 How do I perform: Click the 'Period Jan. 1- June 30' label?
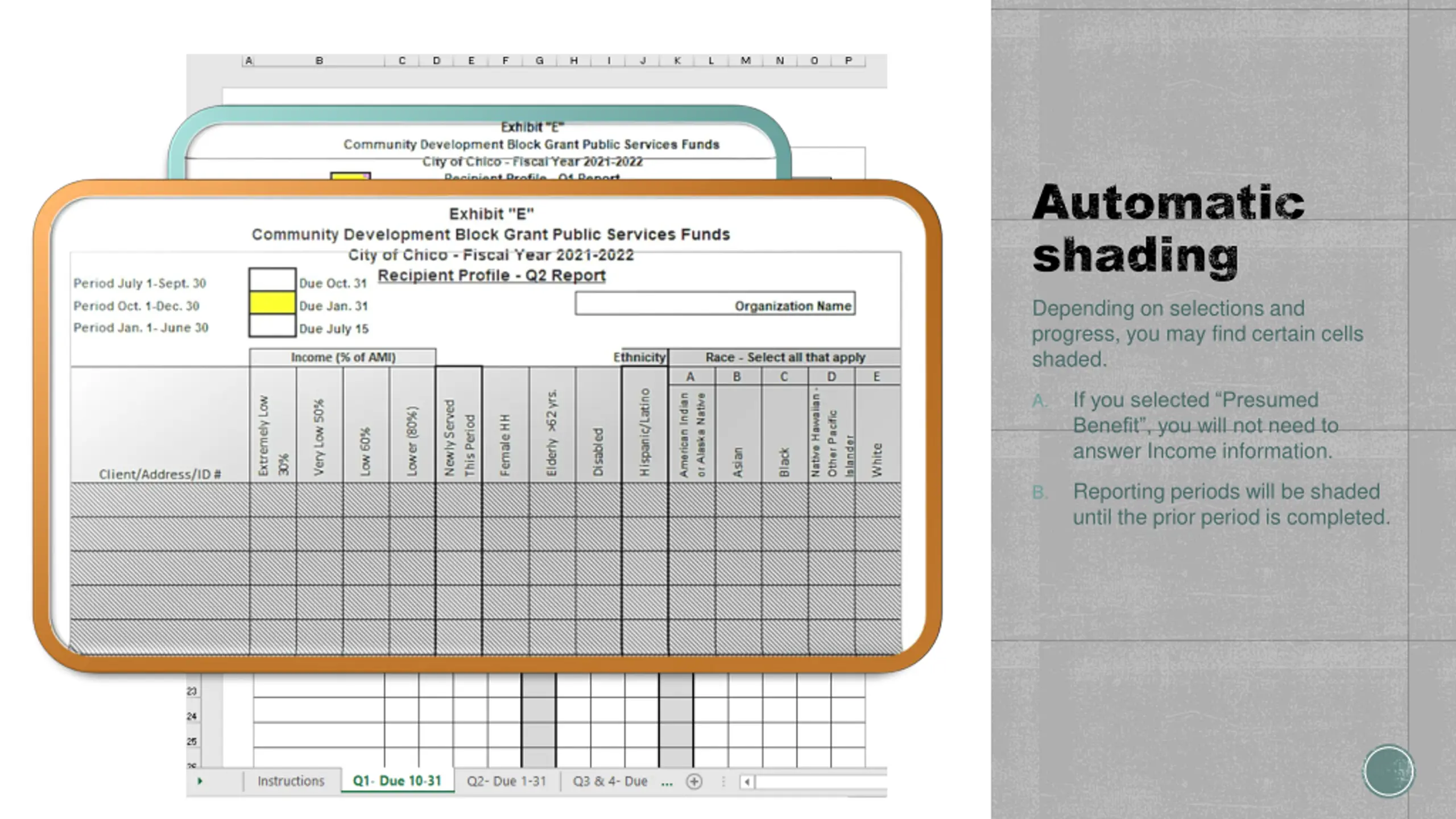coord(141,328)
